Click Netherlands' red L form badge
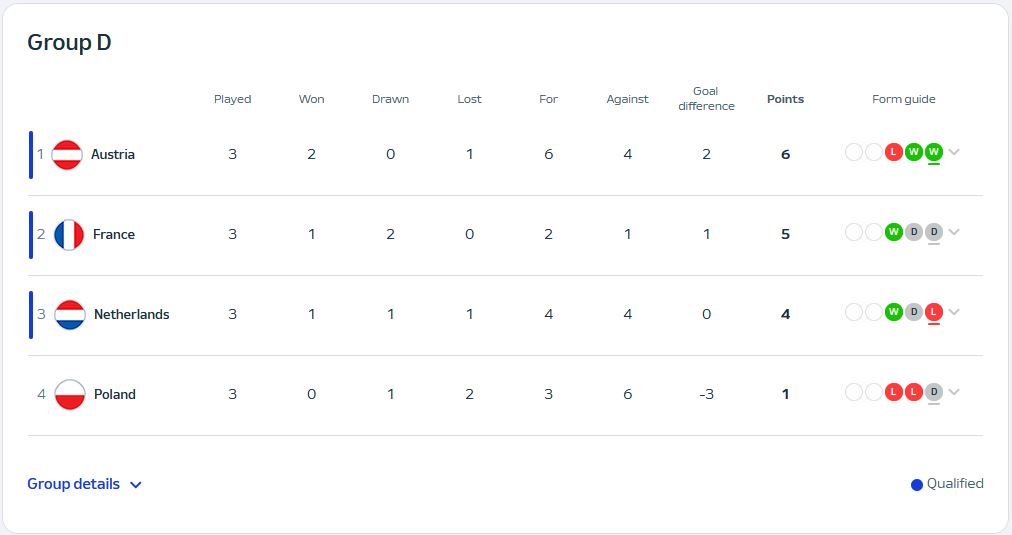Viewport: 1012px width, 535px height. tap(934, 312)
